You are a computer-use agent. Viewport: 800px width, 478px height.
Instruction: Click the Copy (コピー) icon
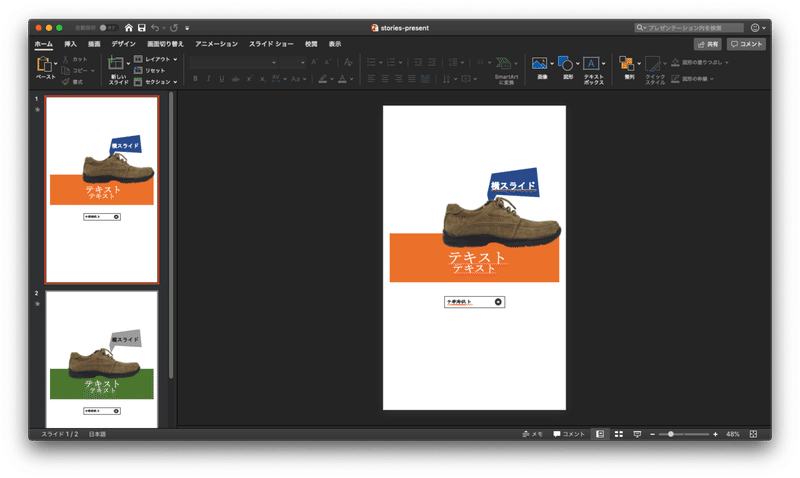click(65, 70)
